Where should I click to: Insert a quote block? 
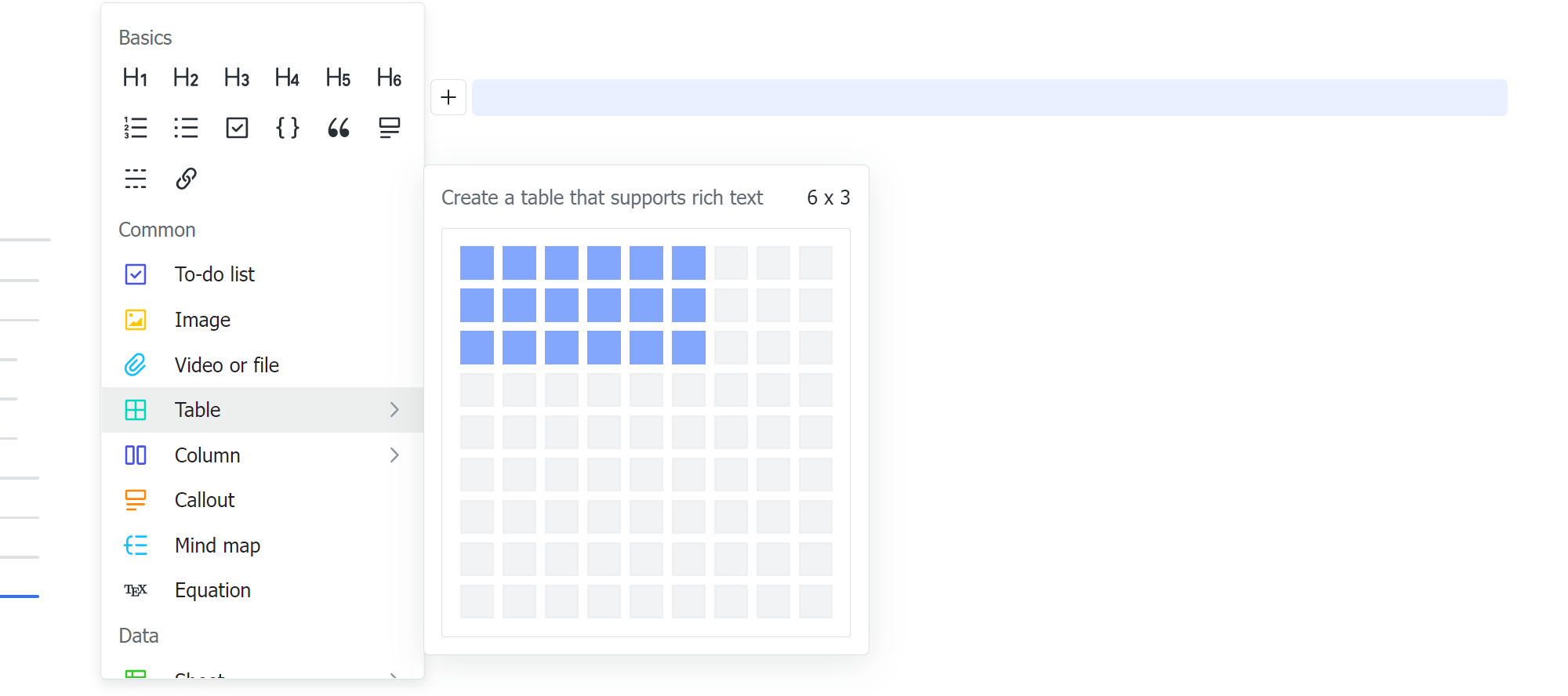339,128
